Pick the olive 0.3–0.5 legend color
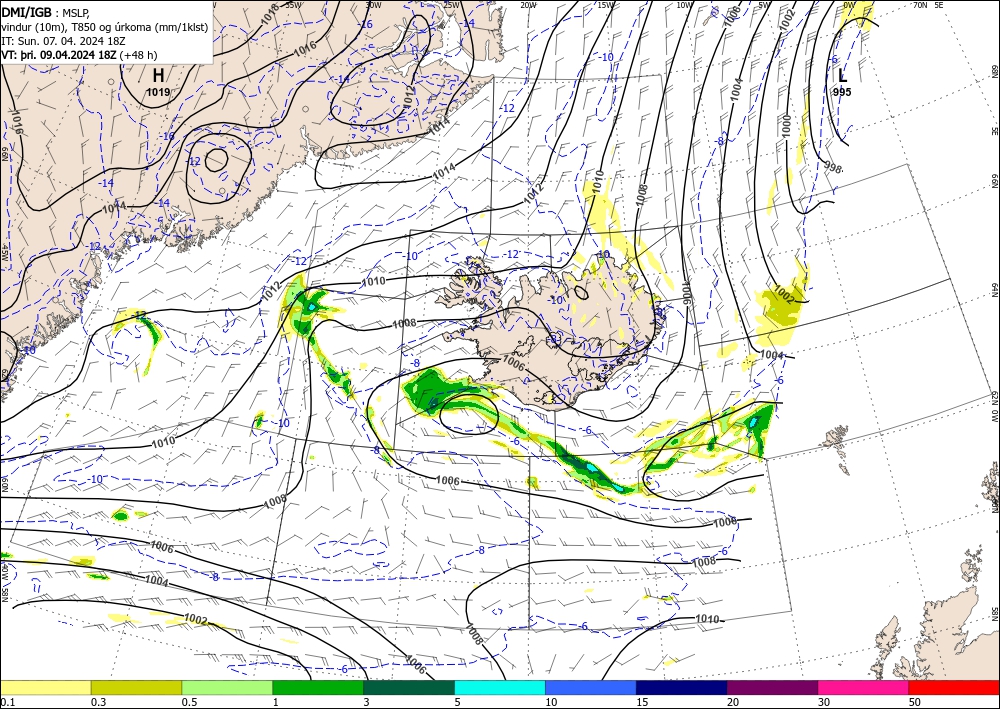The image size is (1000, 709). click(136, 687)
